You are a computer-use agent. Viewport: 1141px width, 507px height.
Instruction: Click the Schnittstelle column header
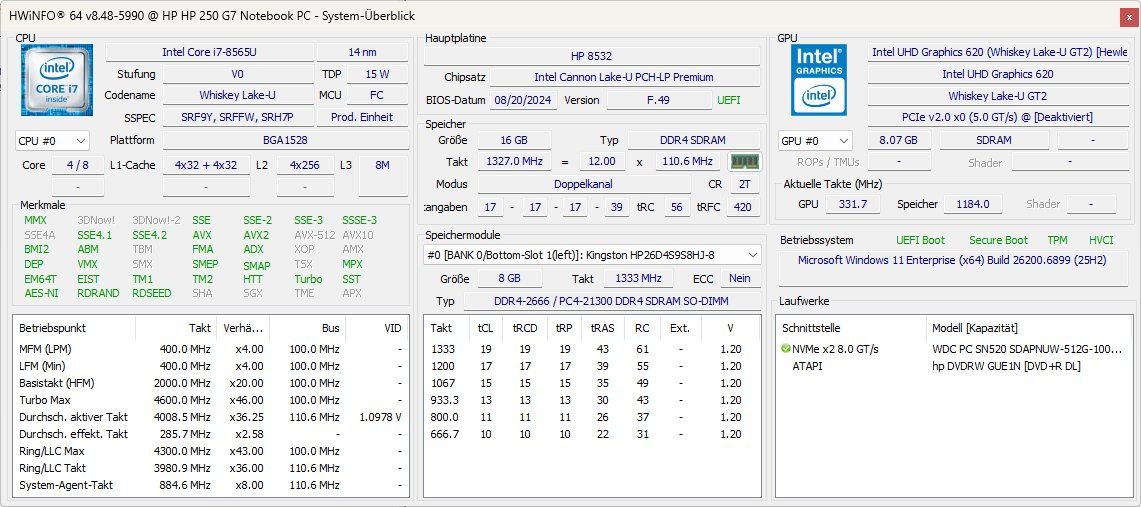(851, 328)
